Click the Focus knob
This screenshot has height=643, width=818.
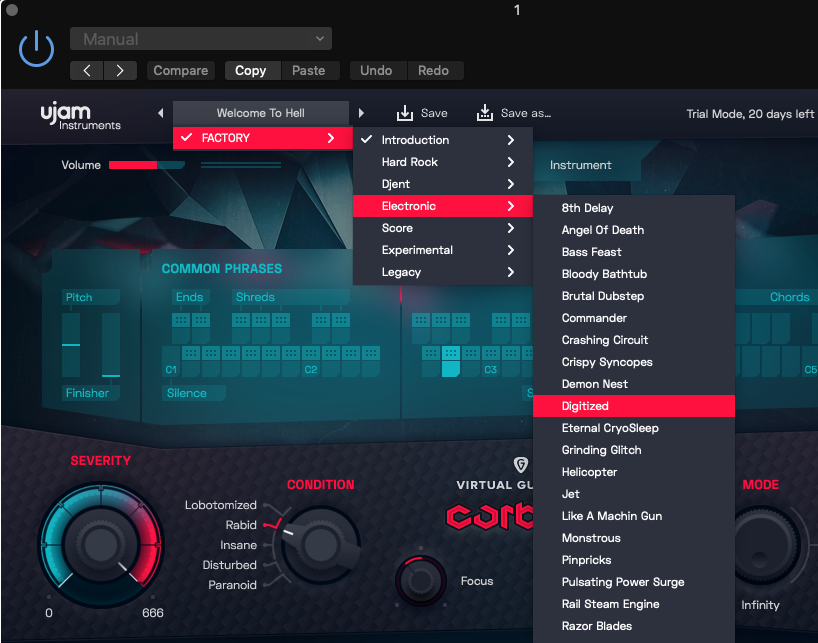pyautogui.click(x=420, y=580)
